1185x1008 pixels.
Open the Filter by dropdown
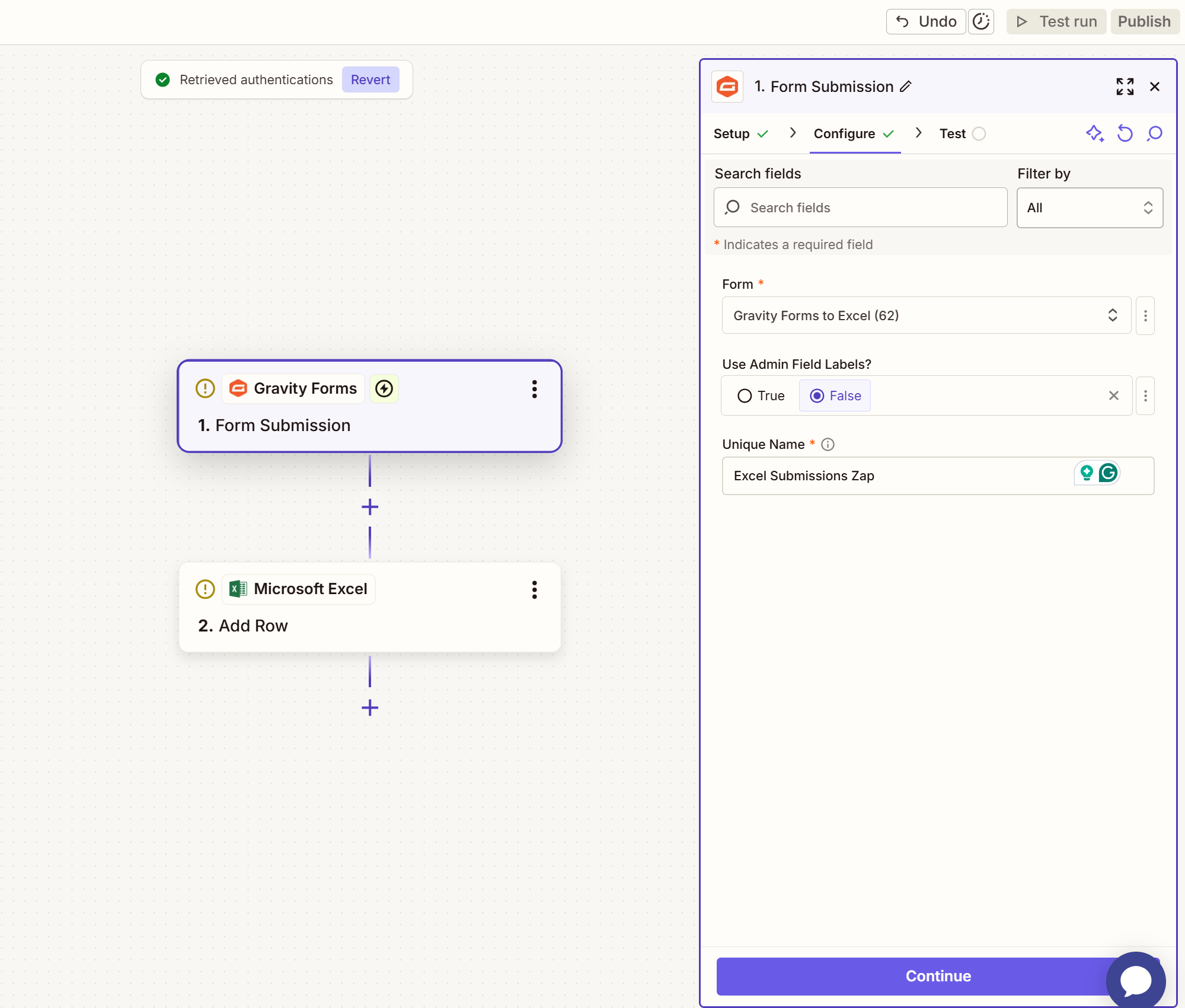1090,208
